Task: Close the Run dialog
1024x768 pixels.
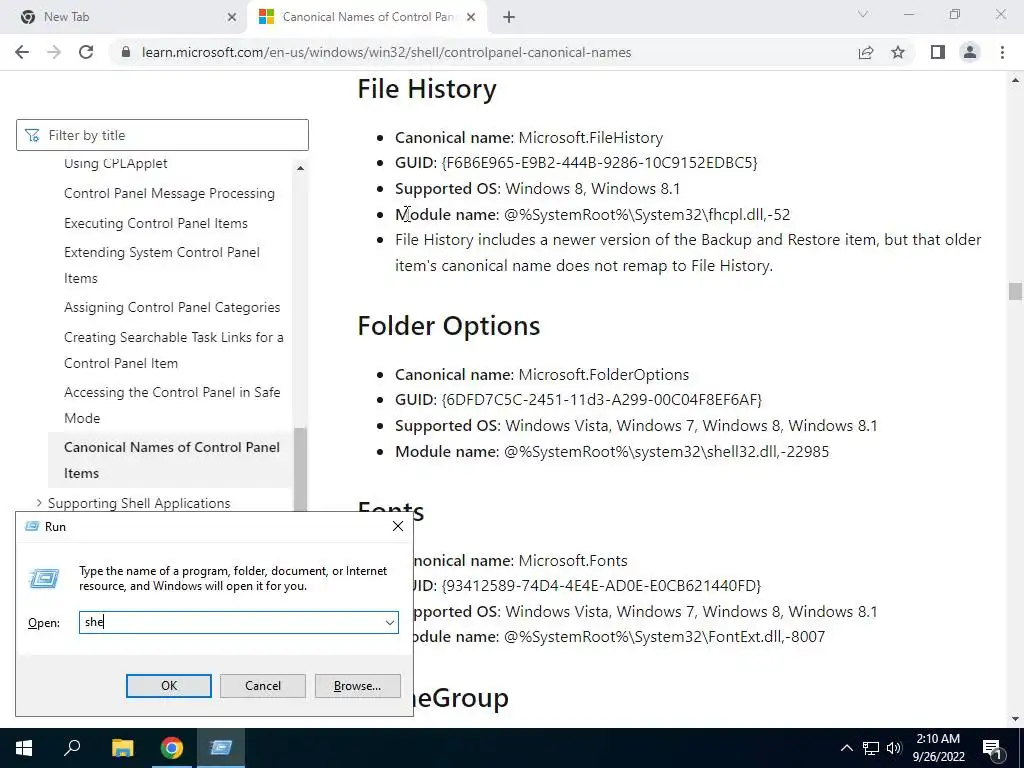Action: (398, 526)
